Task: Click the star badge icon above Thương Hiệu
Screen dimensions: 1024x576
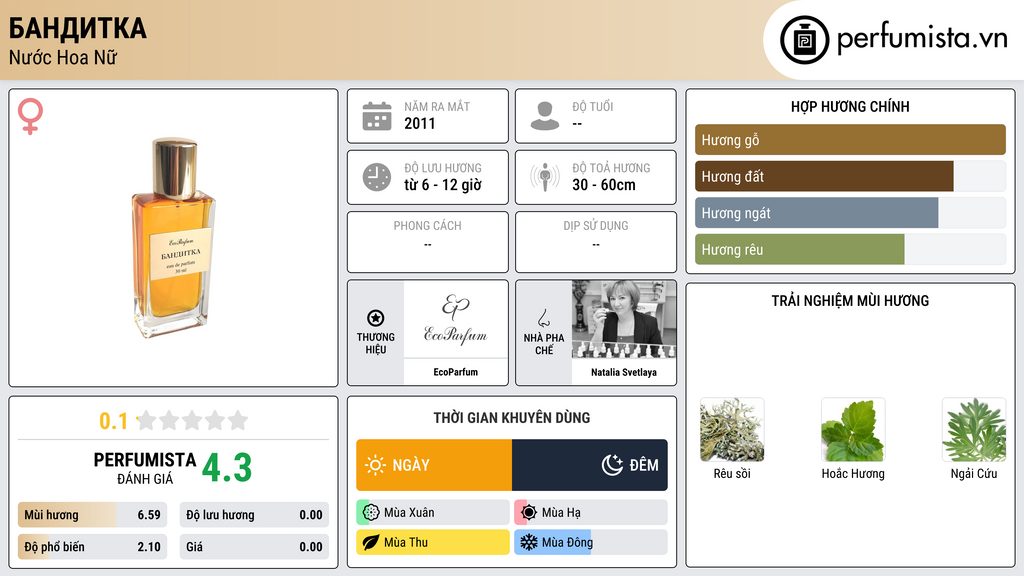Action: 376,318
